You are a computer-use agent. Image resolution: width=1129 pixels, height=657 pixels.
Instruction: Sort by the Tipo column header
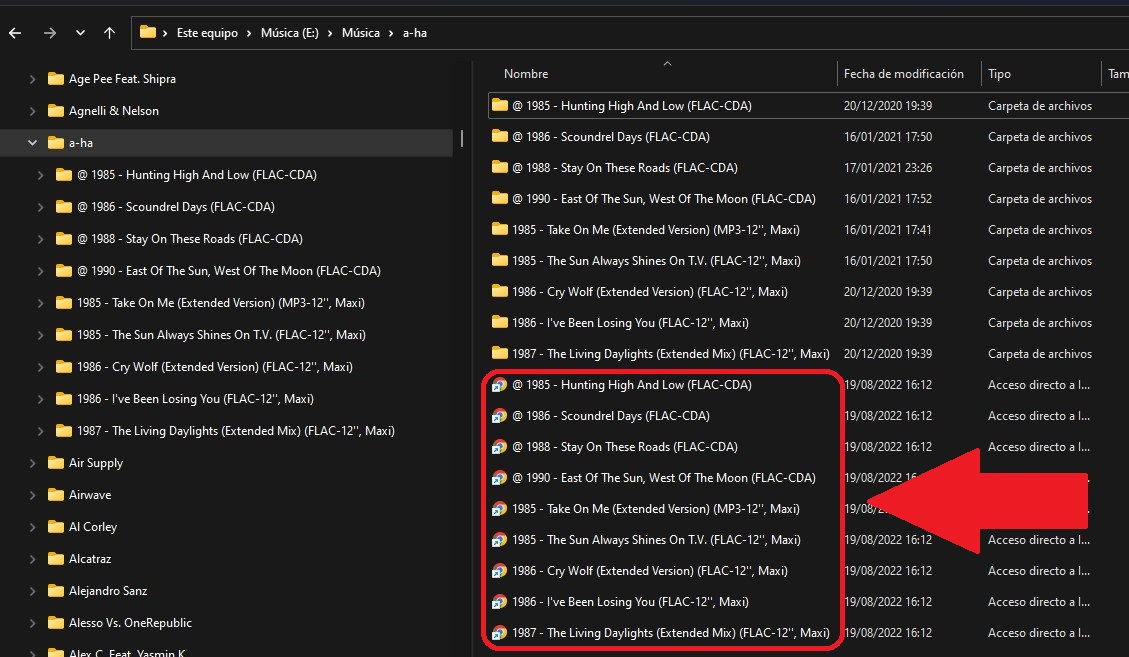[x=999, y=73]
